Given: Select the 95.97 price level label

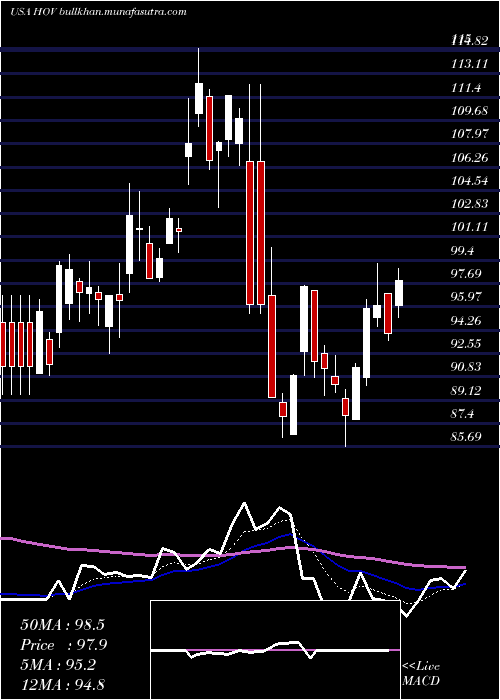Looking at the screenshot, I should click(467, 297).
